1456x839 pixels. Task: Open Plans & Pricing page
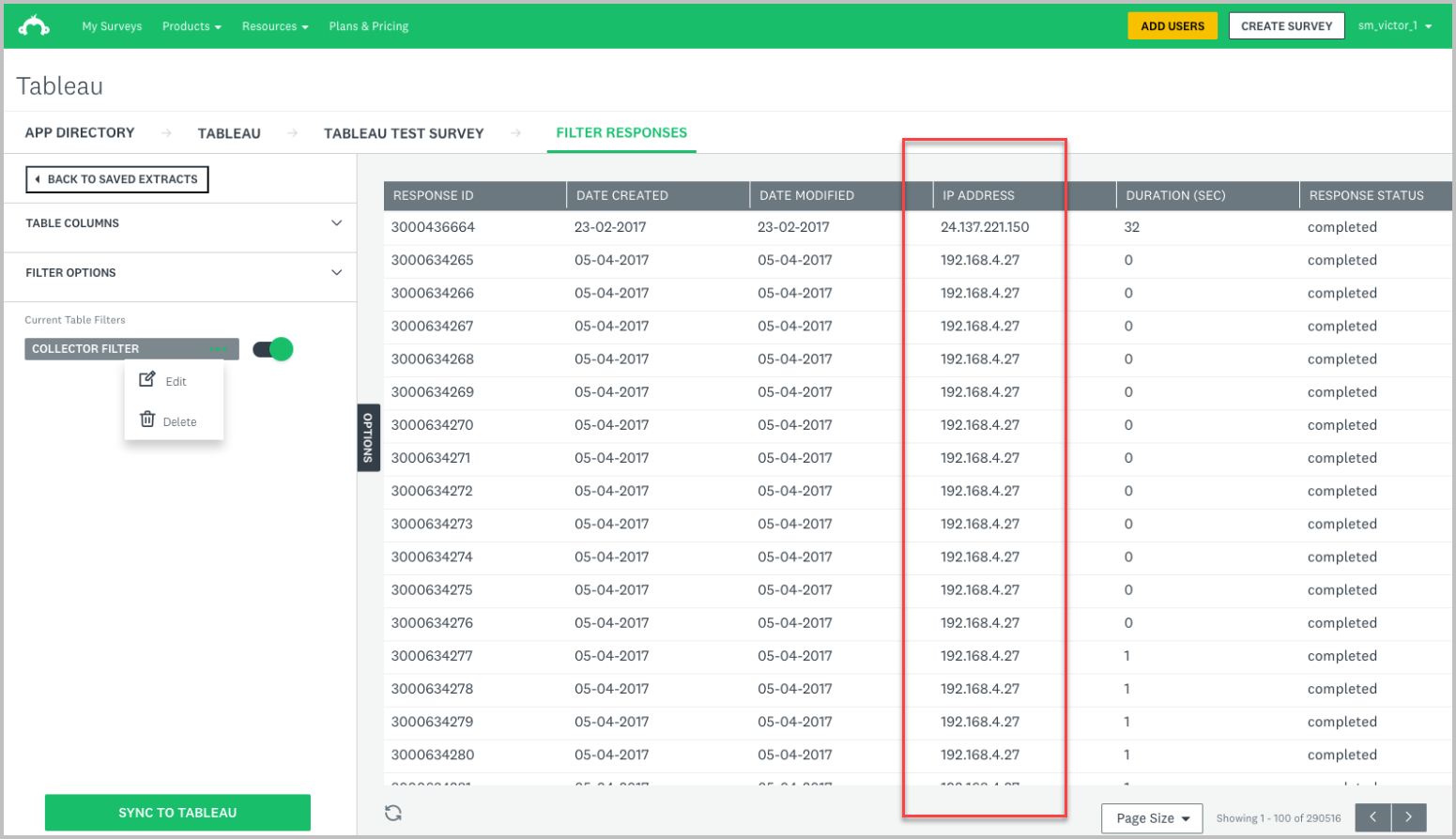coord(369,26)
